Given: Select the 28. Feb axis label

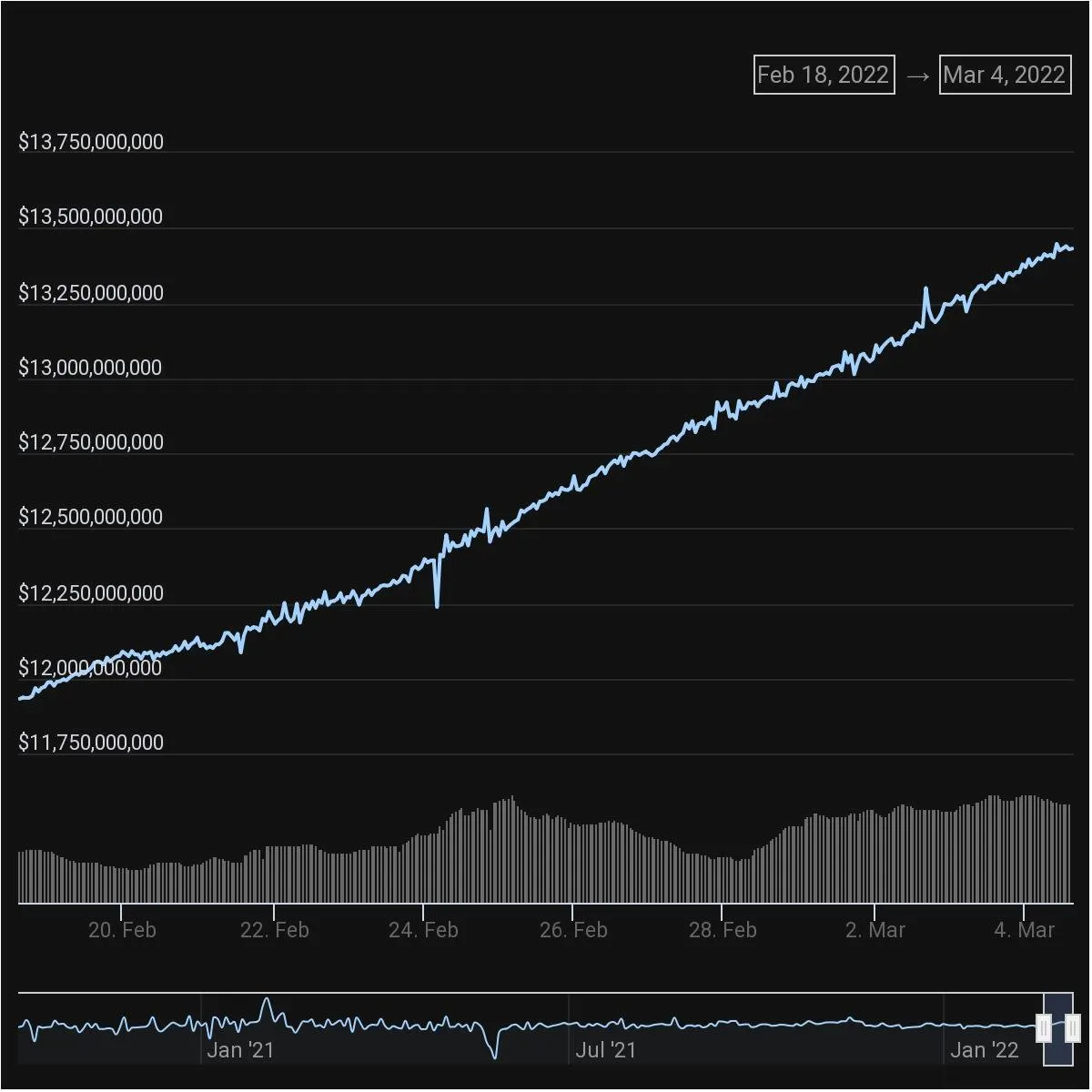Looking at the screenshot, I should (724, 930).
